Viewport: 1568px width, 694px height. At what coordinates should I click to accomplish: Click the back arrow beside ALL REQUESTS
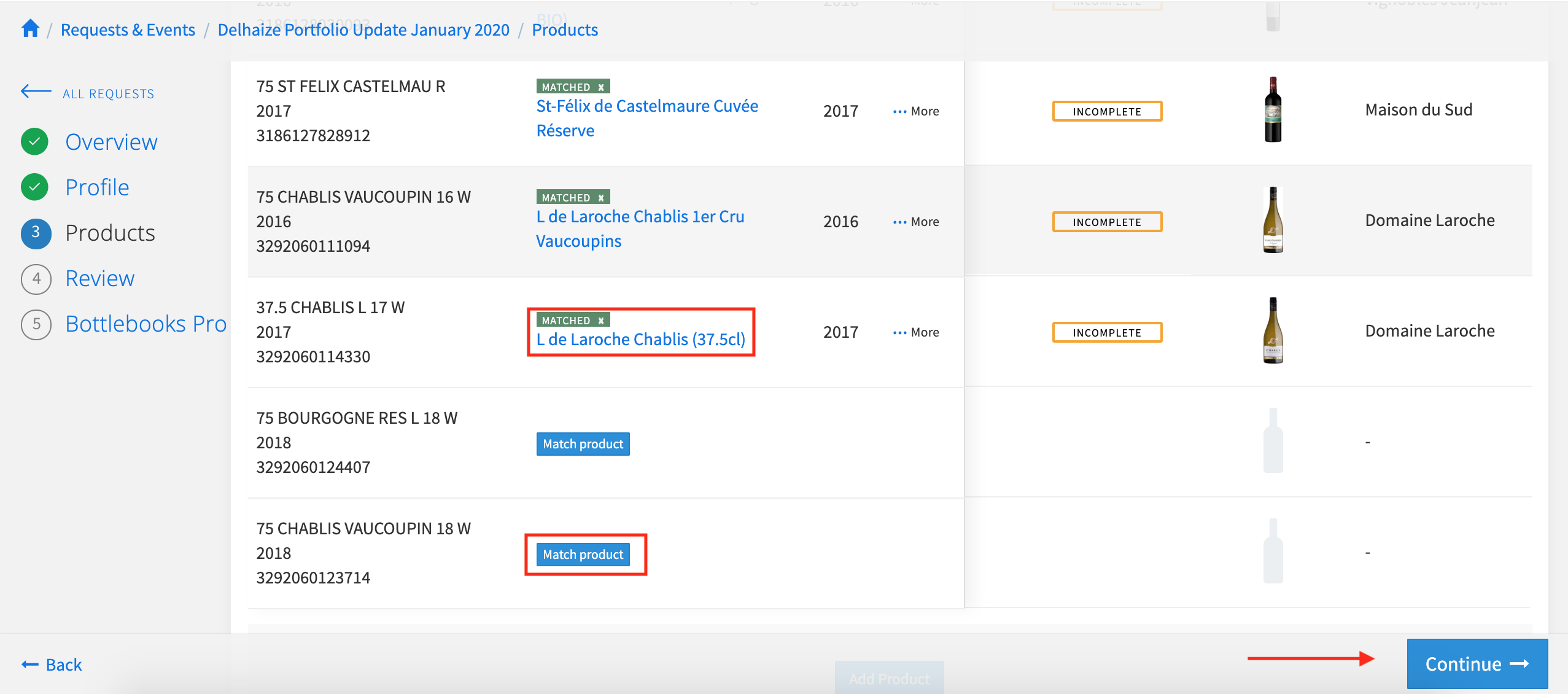pyautogui.click(x=36, y=92)
